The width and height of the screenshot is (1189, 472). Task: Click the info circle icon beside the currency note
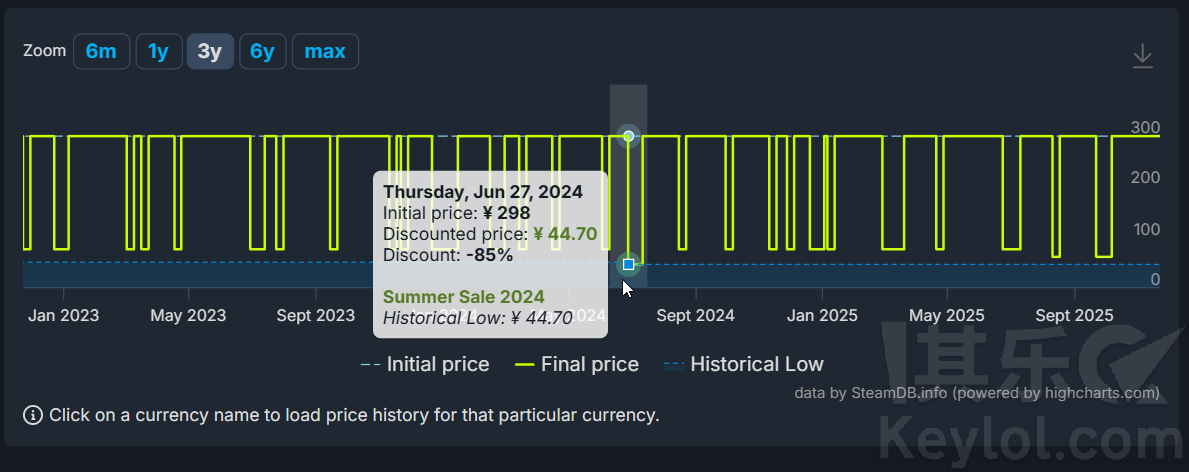33,415
